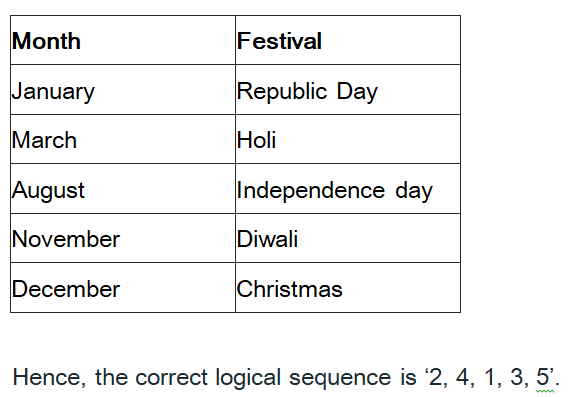Select the November cell
Viewport: 574px width, 397px height.
tap(123, 238)
